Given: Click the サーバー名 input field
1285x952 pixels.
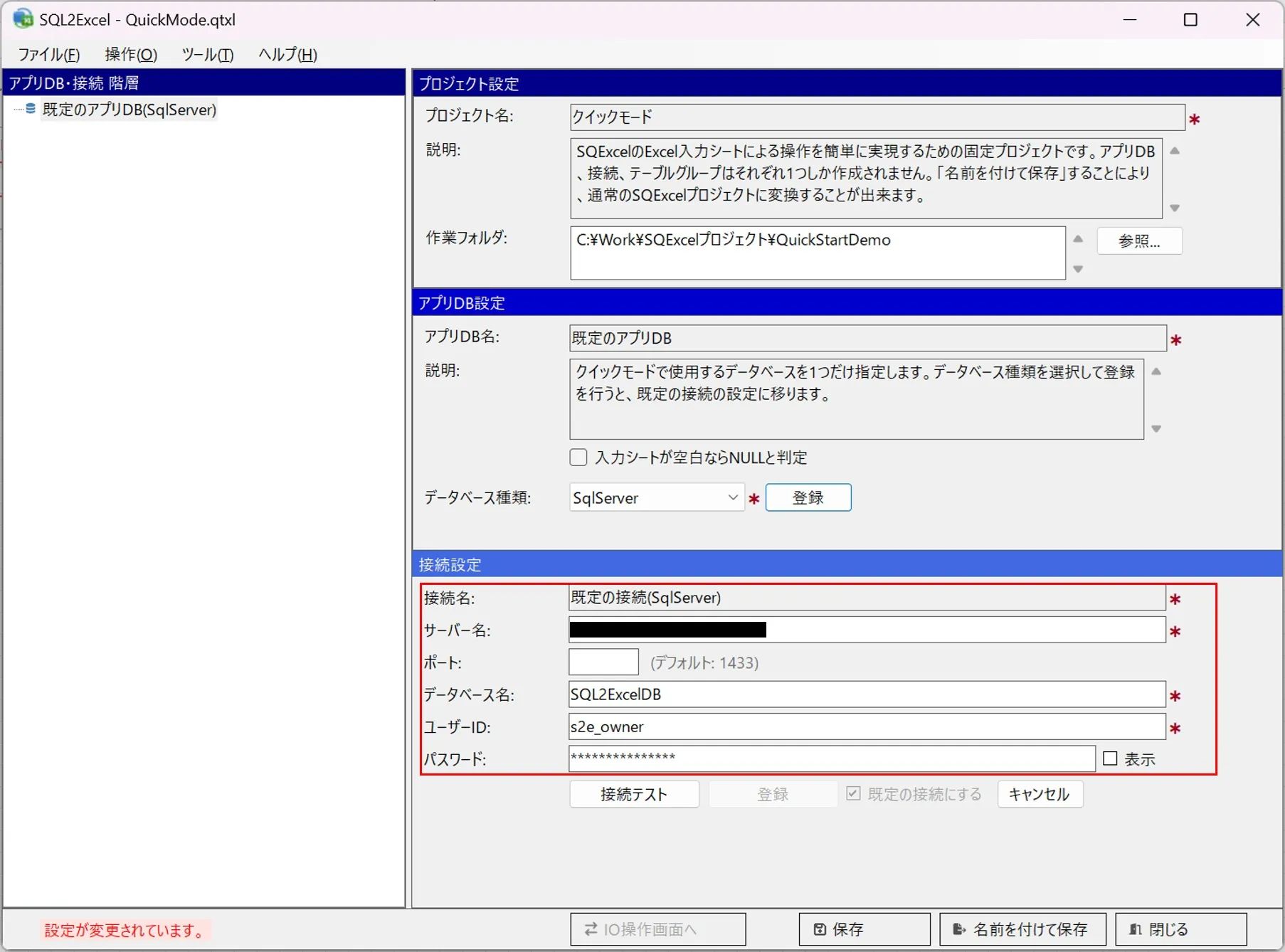Looking at the screenshot, I should [x=867, y=630].
